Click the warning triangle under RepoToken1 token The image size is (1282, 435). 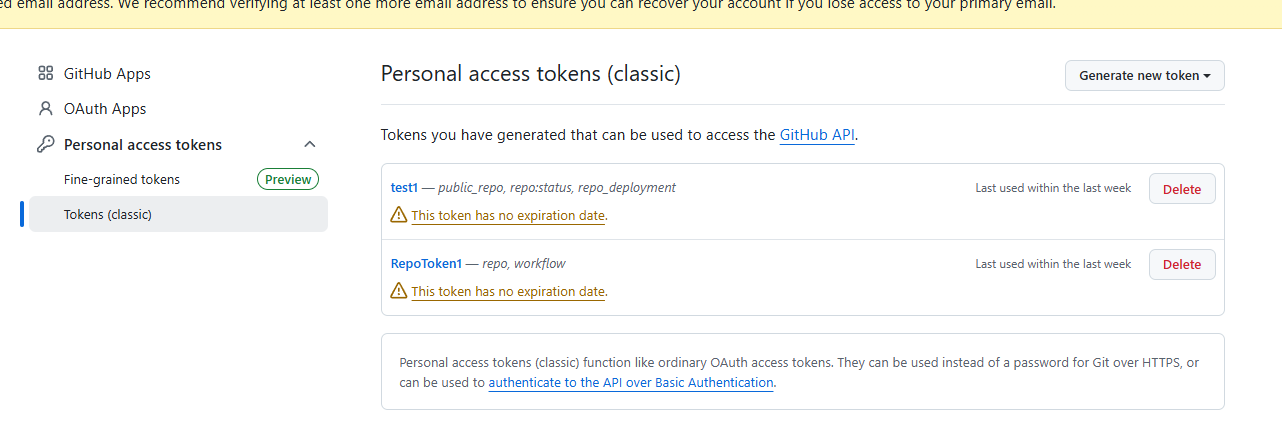coord(399,290)
